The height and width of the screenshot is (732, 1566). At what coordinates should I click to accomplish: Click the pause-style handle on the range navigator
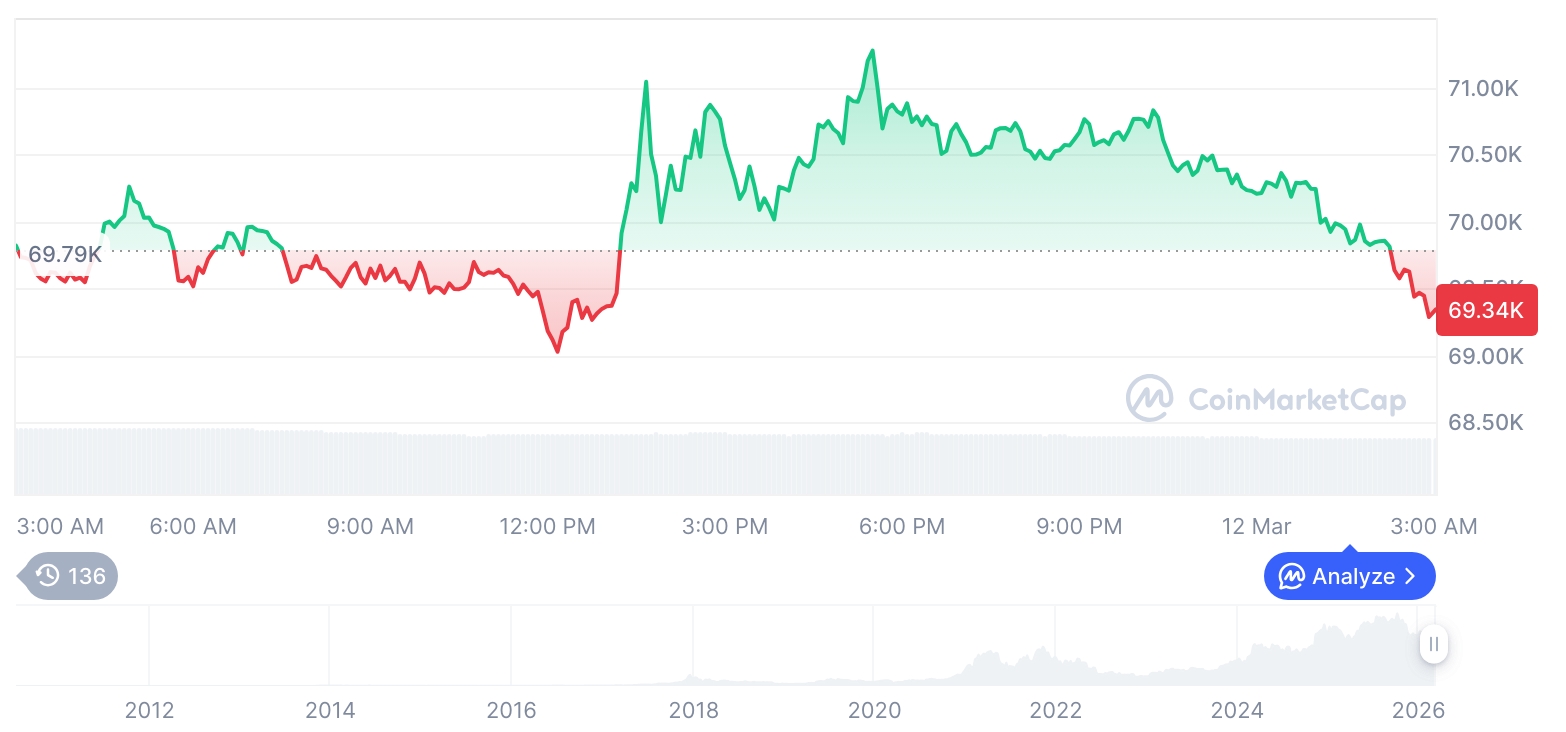click(x=1434, y=644)
